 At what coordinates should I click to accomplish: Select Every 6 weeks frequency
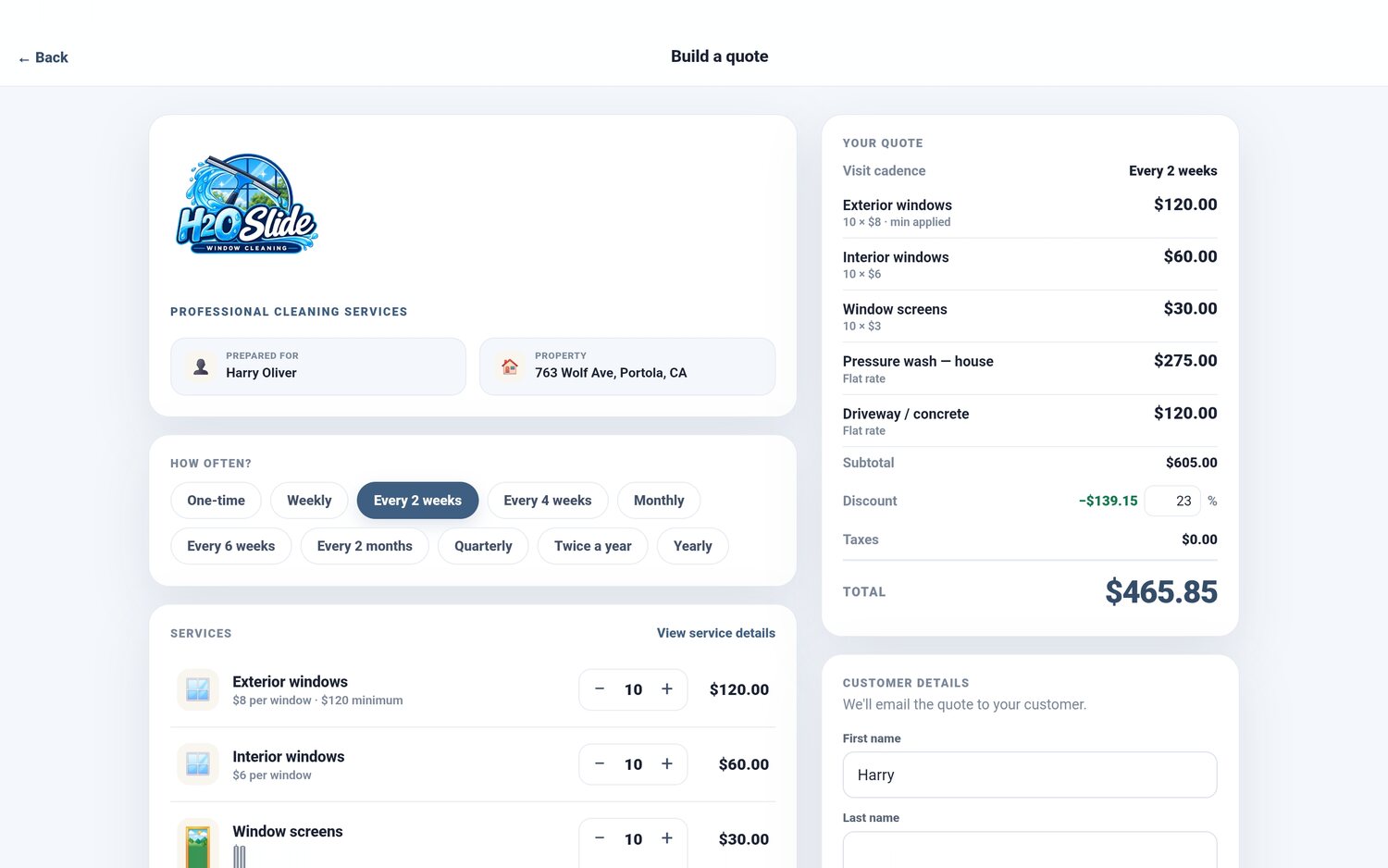[231, 546]
